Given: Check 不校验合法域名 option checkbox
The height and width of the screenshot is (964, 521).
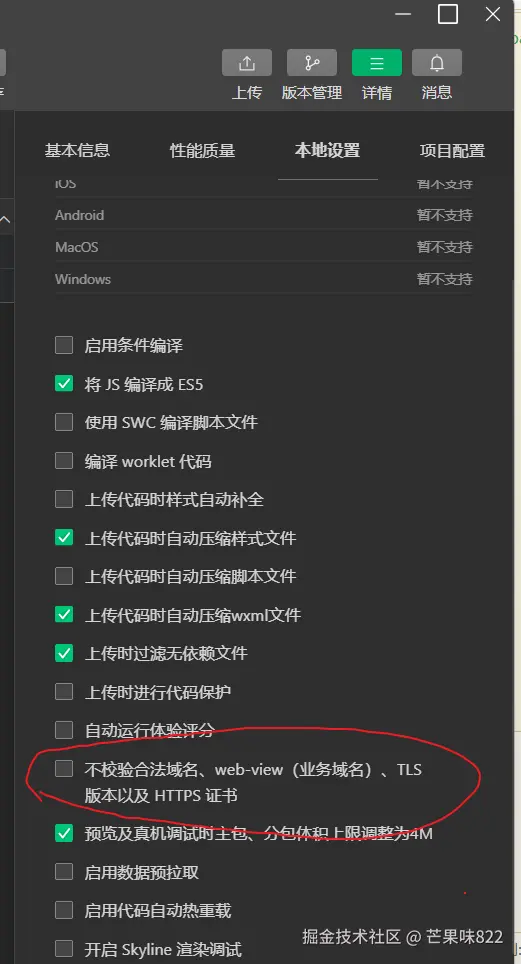Looking at the screenshot, I should point(64,768).
